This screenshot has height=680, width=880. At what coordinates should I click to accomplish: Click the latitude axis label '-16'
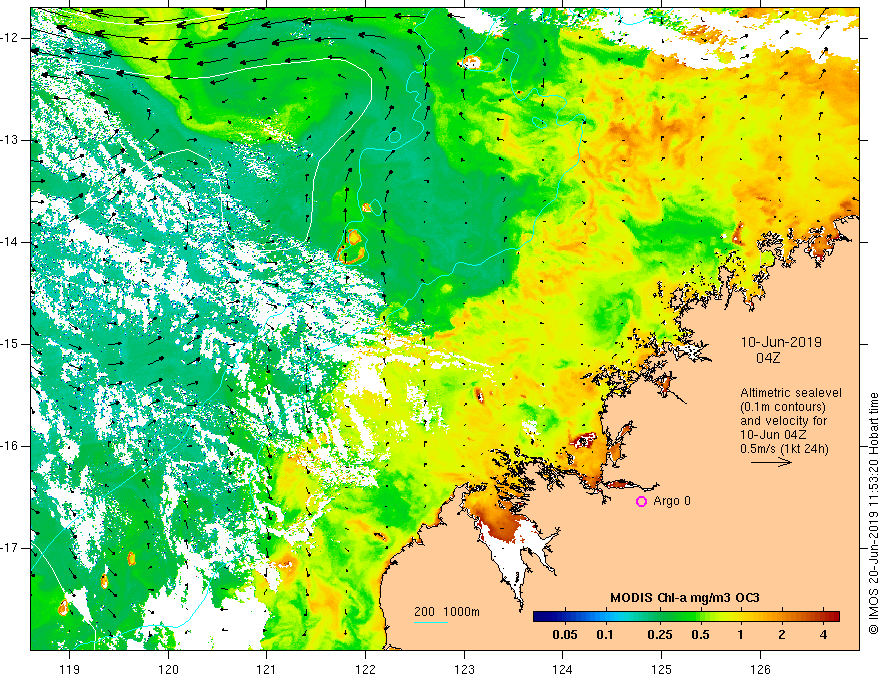click(x=11, y=446)
